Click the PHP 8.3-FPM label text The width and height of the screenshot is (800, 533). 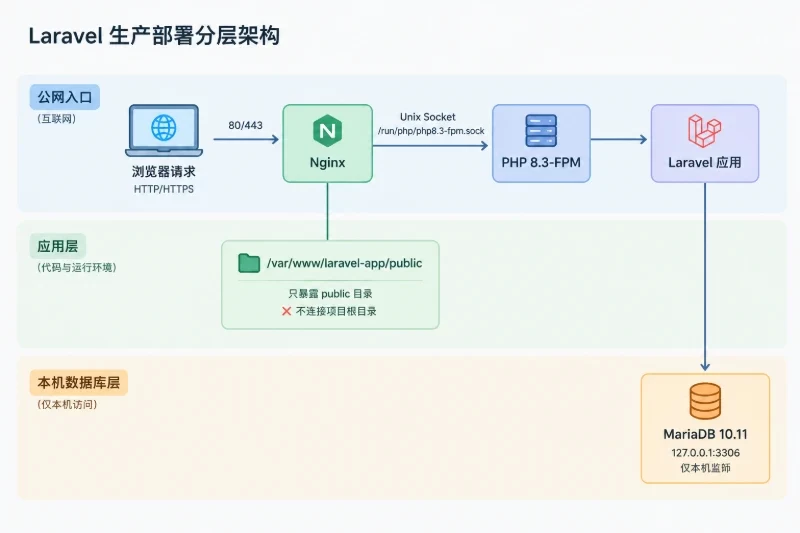tap(541, 163)
